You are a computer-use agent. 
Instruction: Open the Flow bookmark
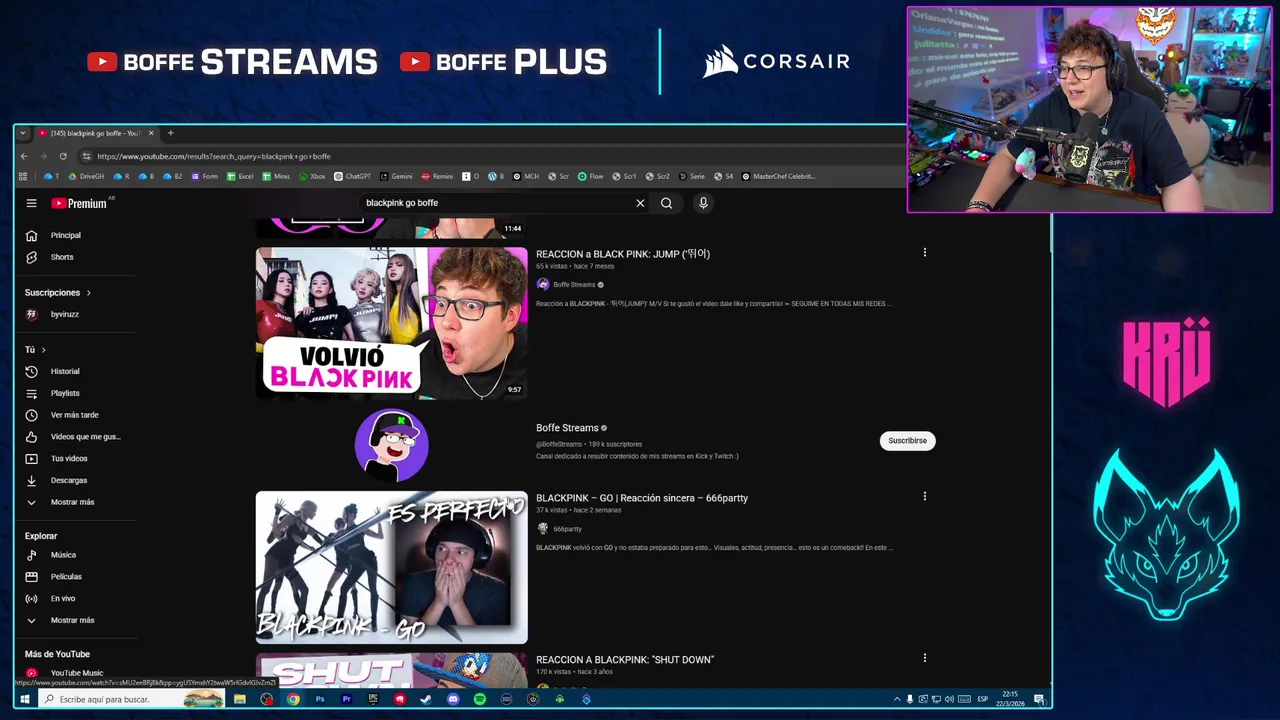591,176
